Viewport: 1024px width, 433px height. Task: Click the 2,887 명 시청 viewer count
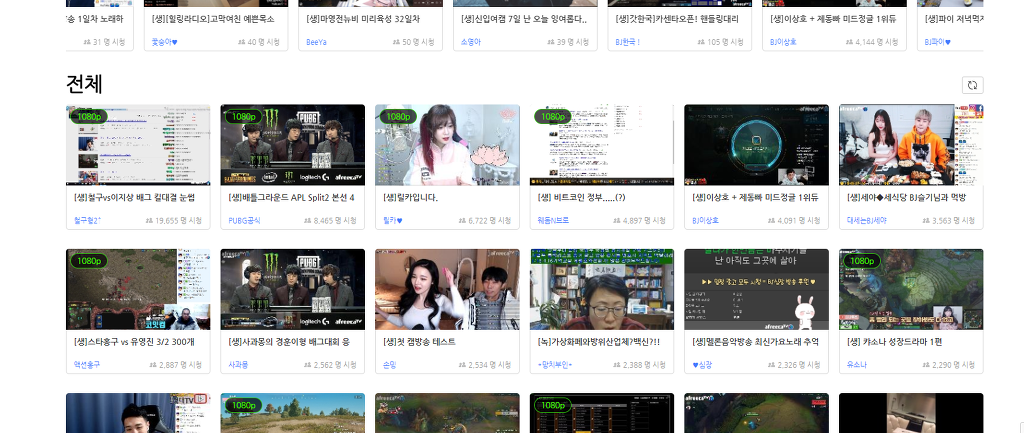176,365
